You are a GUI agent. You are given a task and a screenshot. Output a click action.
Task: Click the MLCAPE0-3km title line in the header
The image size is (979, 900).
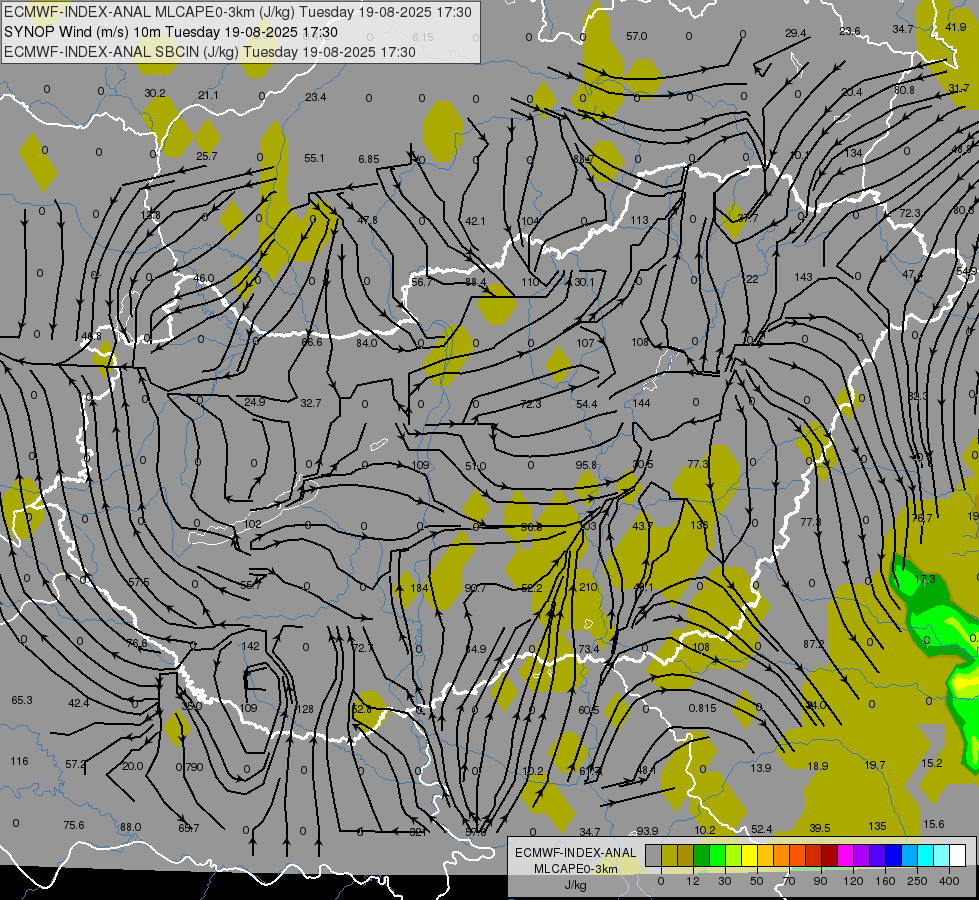pos(238,12)
